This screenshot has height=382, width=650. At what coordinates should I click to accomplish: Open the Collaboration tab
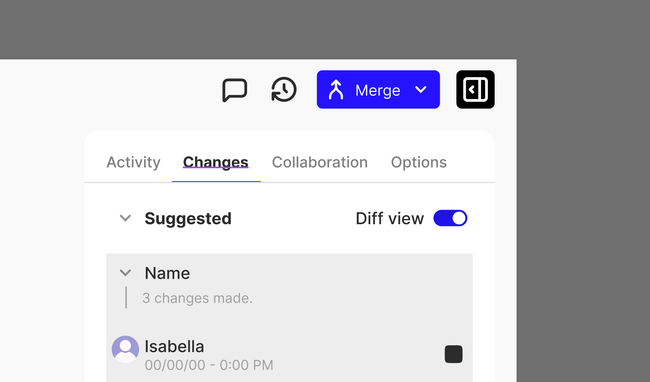pyautogui.click(x=320, y=162)
